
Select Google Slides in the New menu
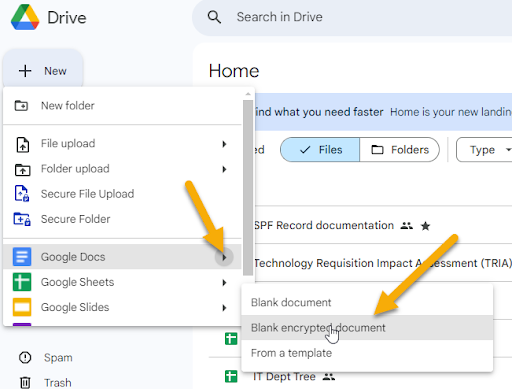pyautogui.click(x=122, y=307)
